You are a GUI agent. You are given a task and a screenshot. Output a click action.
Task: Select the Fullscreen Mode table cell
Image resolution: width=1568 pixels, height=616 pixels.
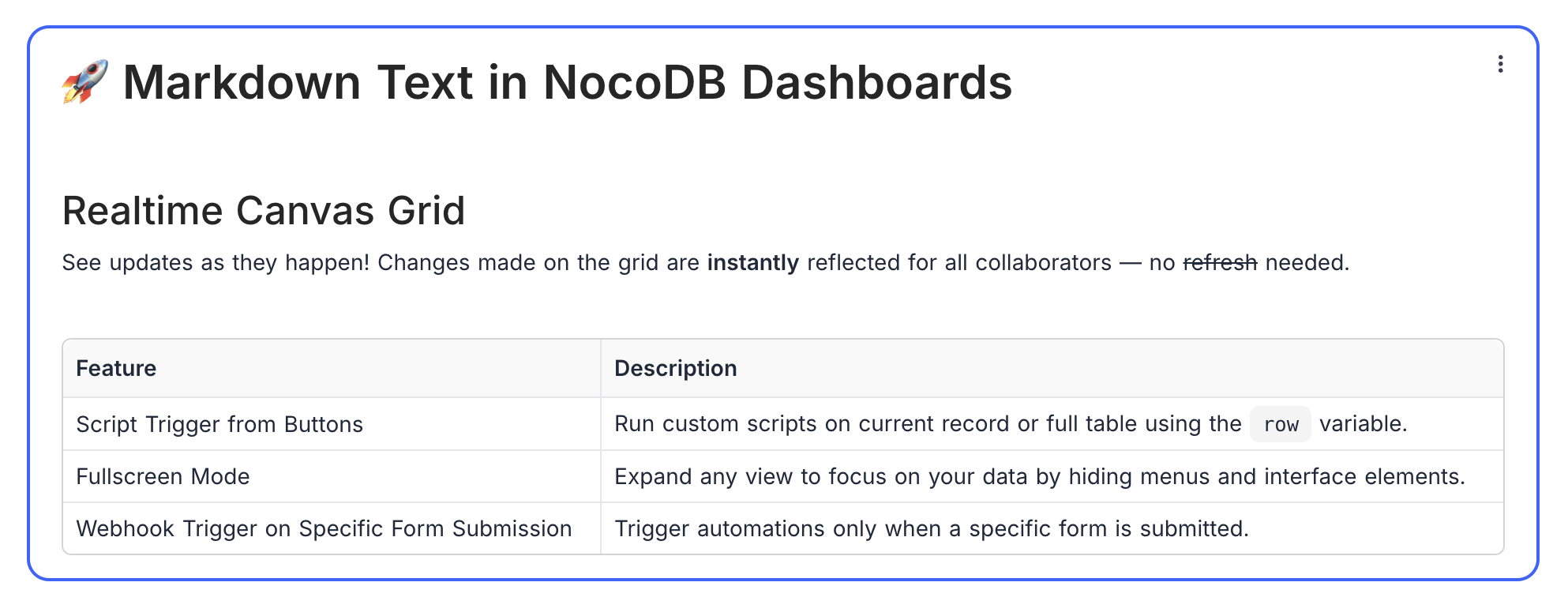(163, 476)
